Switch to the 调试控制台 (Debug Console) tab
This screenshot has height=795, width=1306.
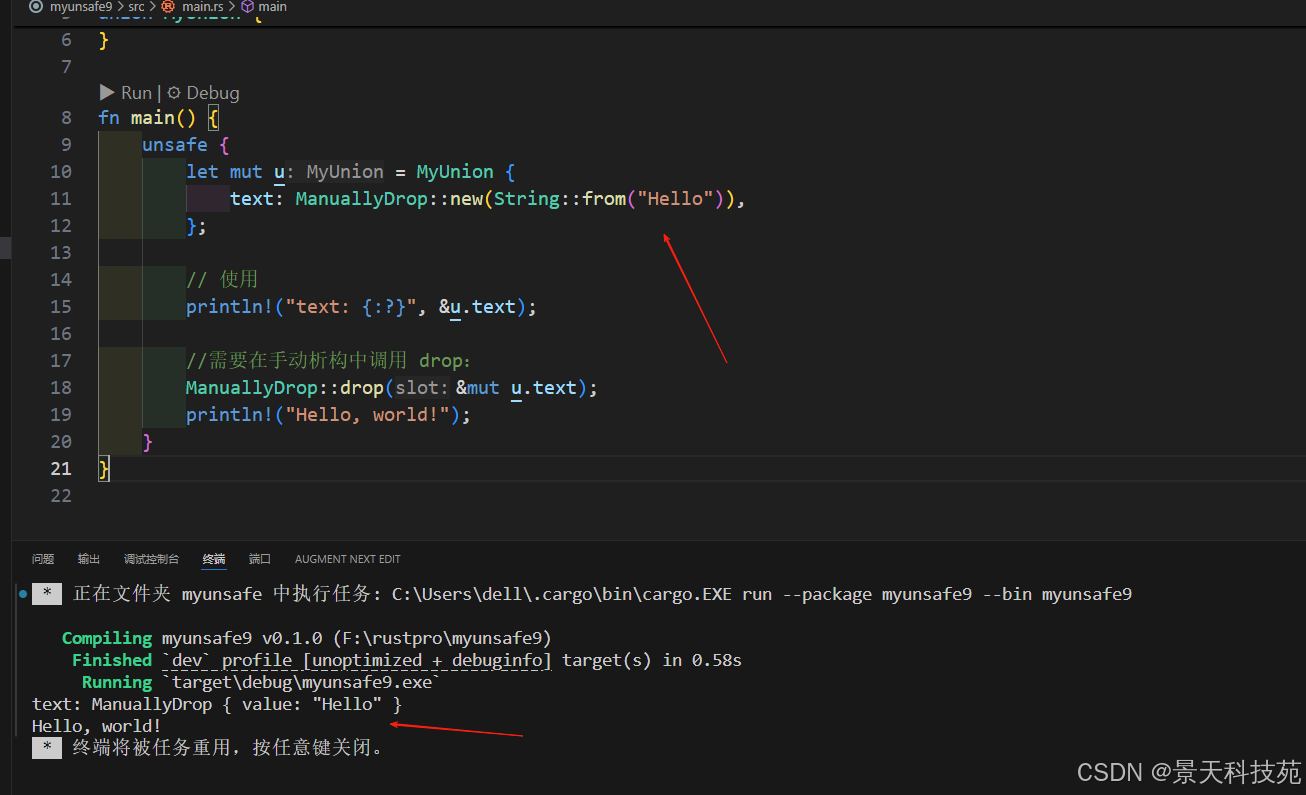tap(151, 559)
